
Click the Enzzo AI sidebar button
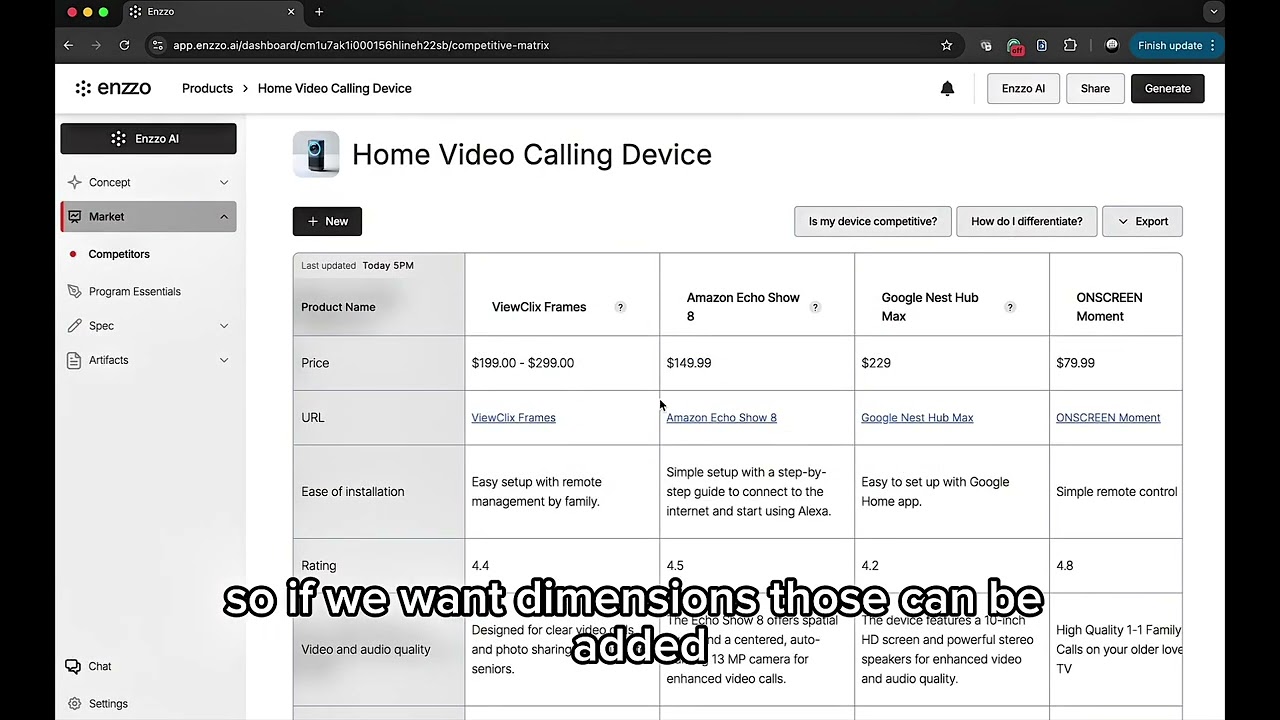[148, 139]
